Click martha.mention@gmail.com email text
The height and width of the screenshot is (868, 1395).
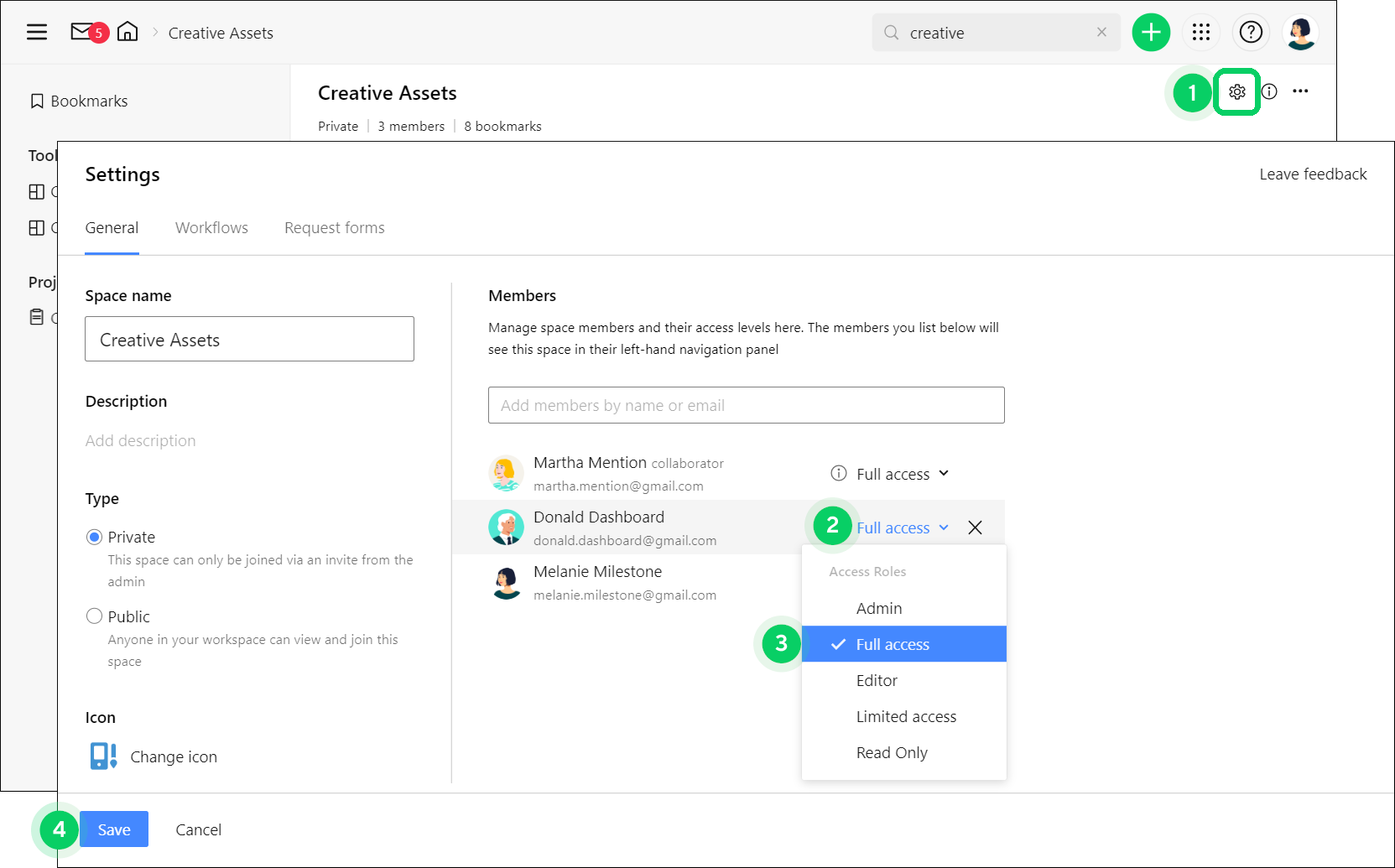pyautogui.click(x=618, y=486)
